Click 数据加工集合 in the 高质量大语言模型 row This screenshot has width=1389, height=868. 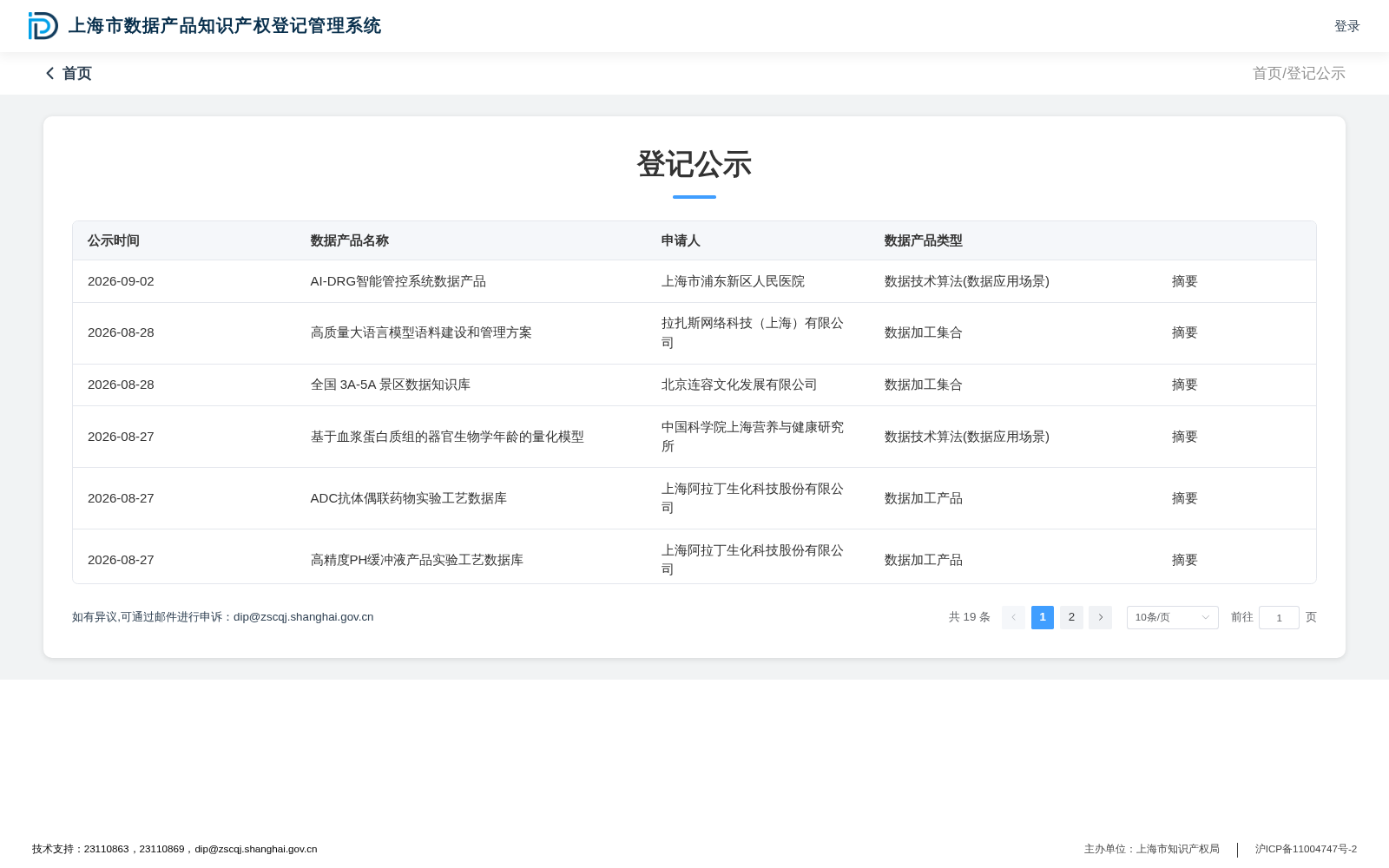click(x=924, y=332)
